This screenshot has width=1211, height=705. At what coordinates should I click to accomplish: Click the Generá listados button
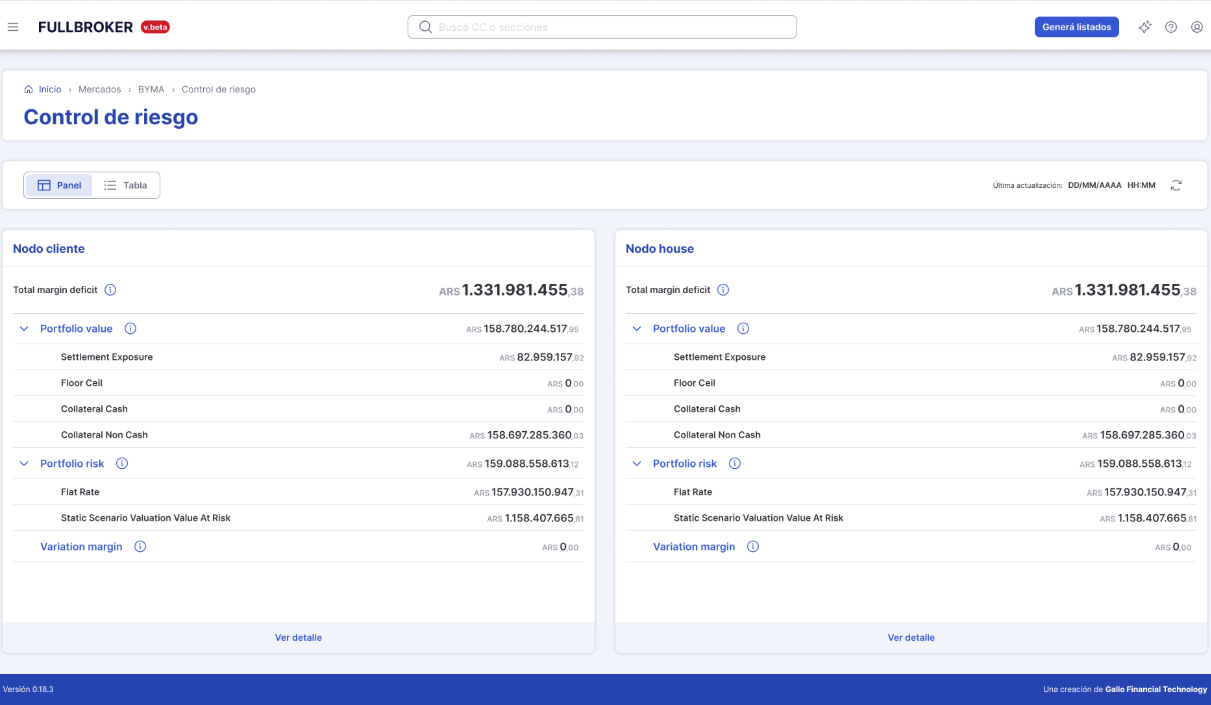click(x=1077, y=27)
